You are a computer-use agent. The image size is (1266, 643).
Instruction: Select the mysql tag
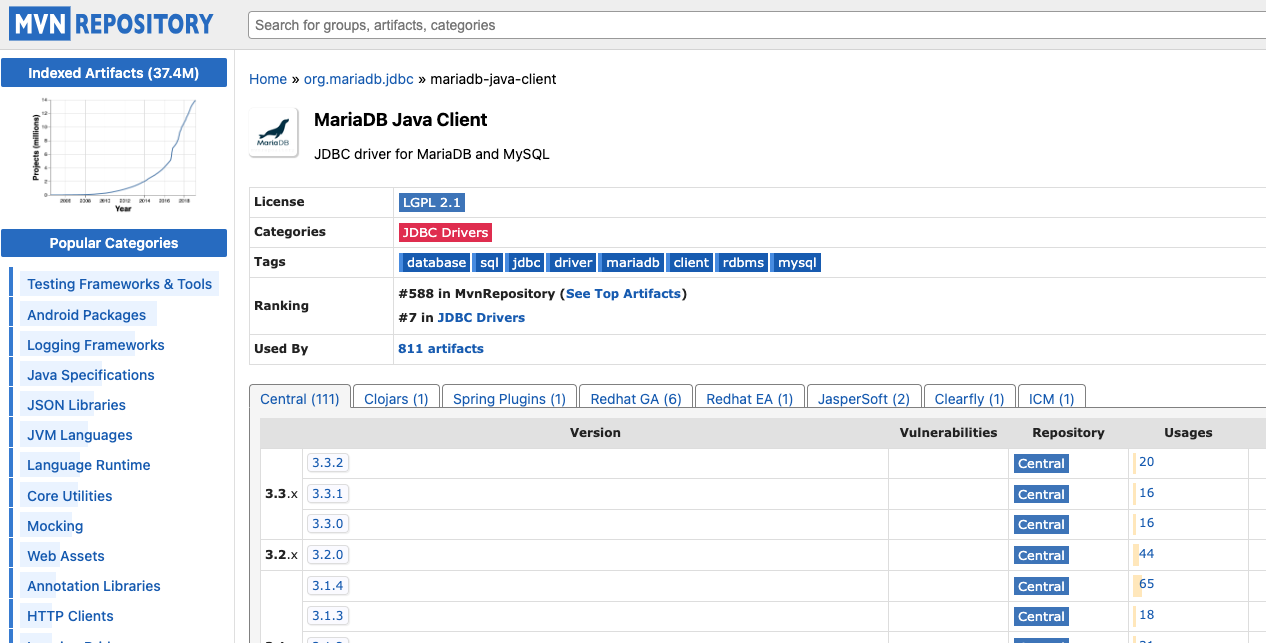pos(797,262)
